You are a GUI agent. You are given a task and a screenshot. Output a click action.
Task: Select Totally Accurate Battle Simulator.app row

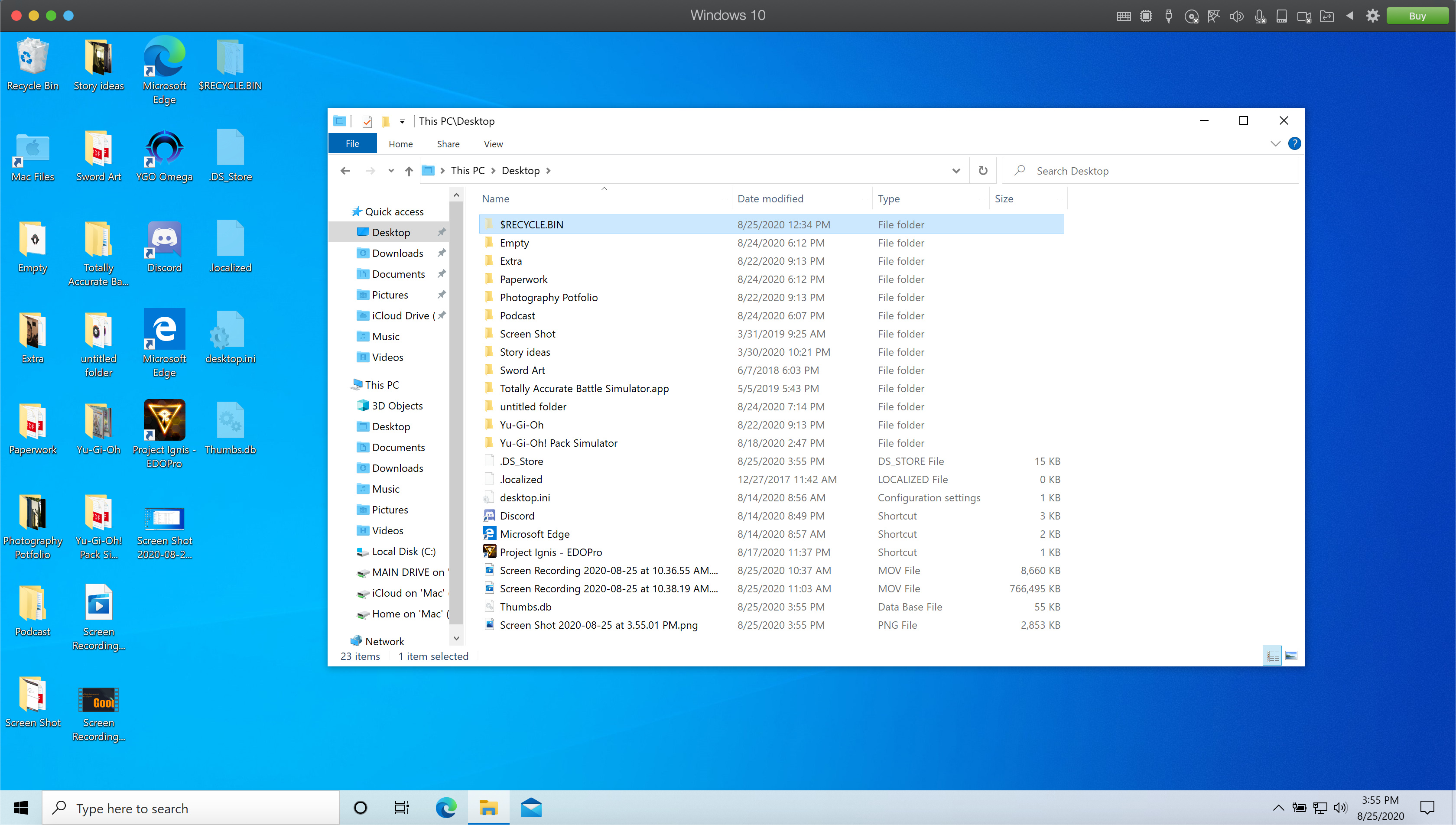[x=771, y=389]
